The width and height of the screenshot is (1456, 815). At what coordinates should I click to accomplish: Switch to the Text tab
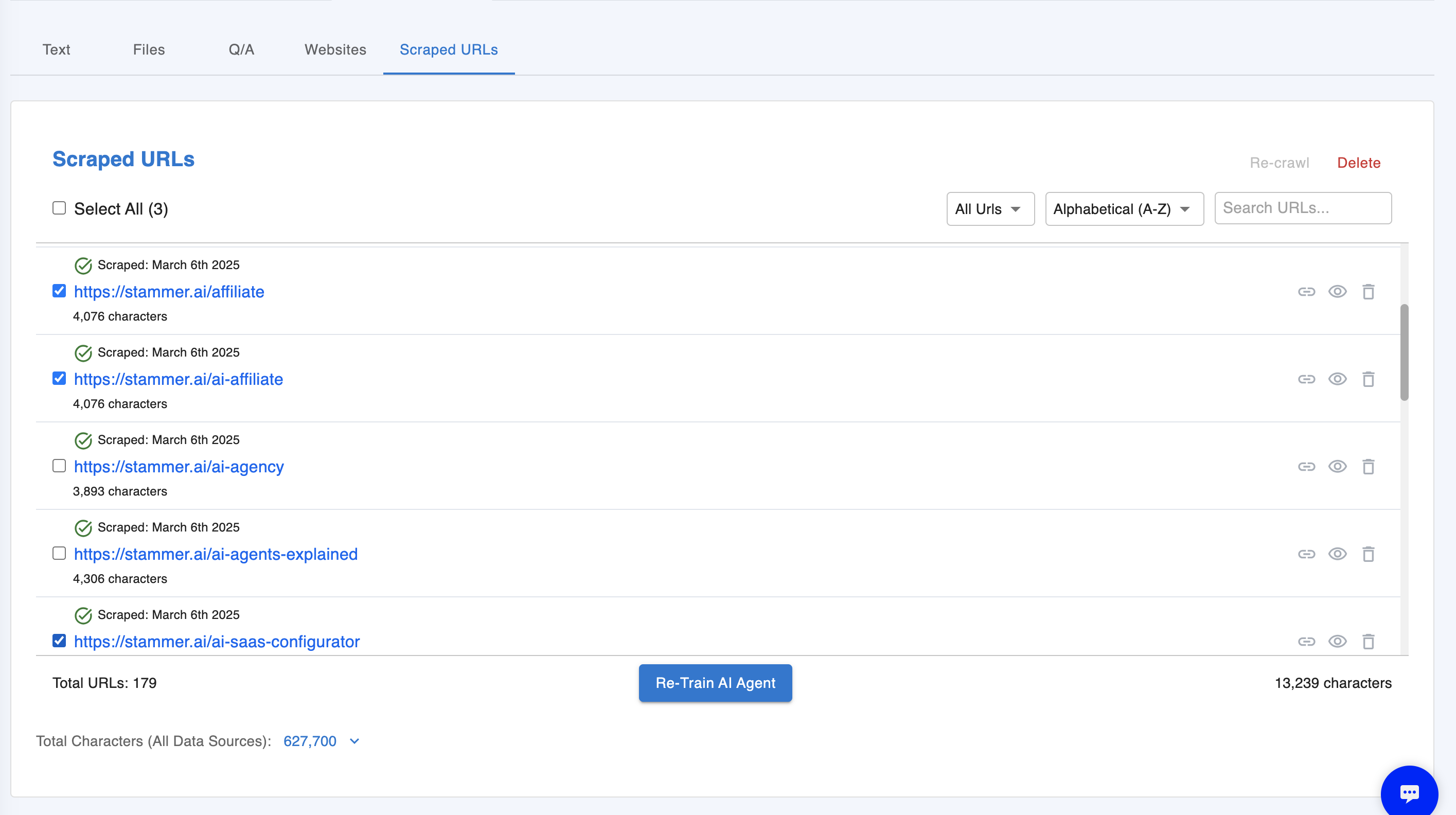click(x=56, y=50)
